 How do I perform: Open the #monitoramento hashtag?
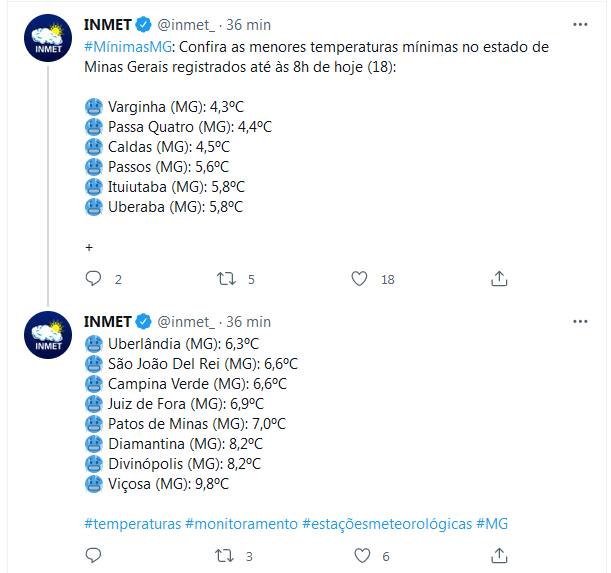click(242, 523)
